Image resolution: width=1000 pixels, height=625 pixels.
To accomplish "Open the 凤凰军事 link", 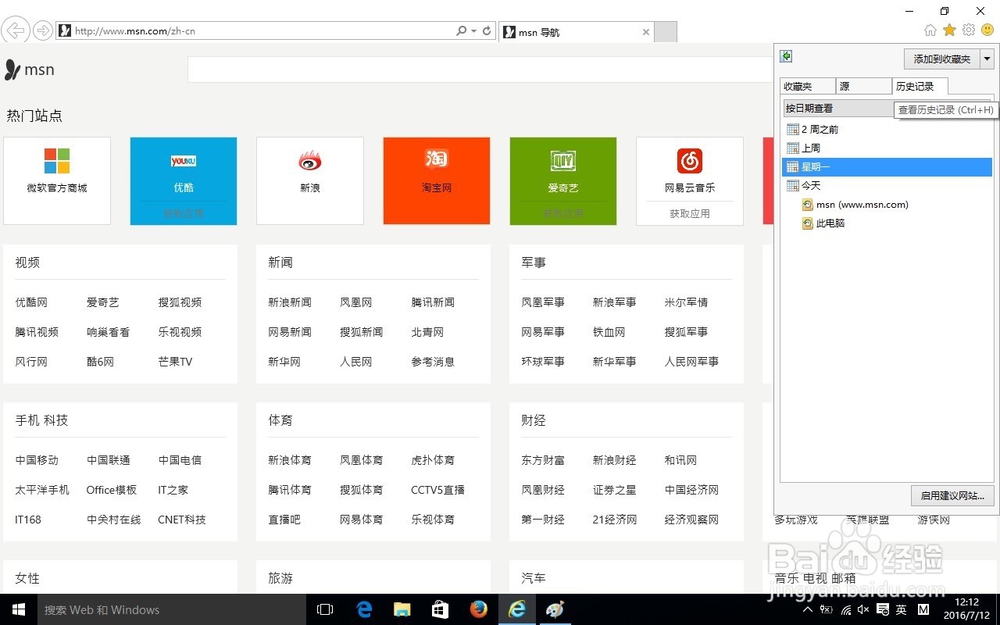I will tap(543, 302).
